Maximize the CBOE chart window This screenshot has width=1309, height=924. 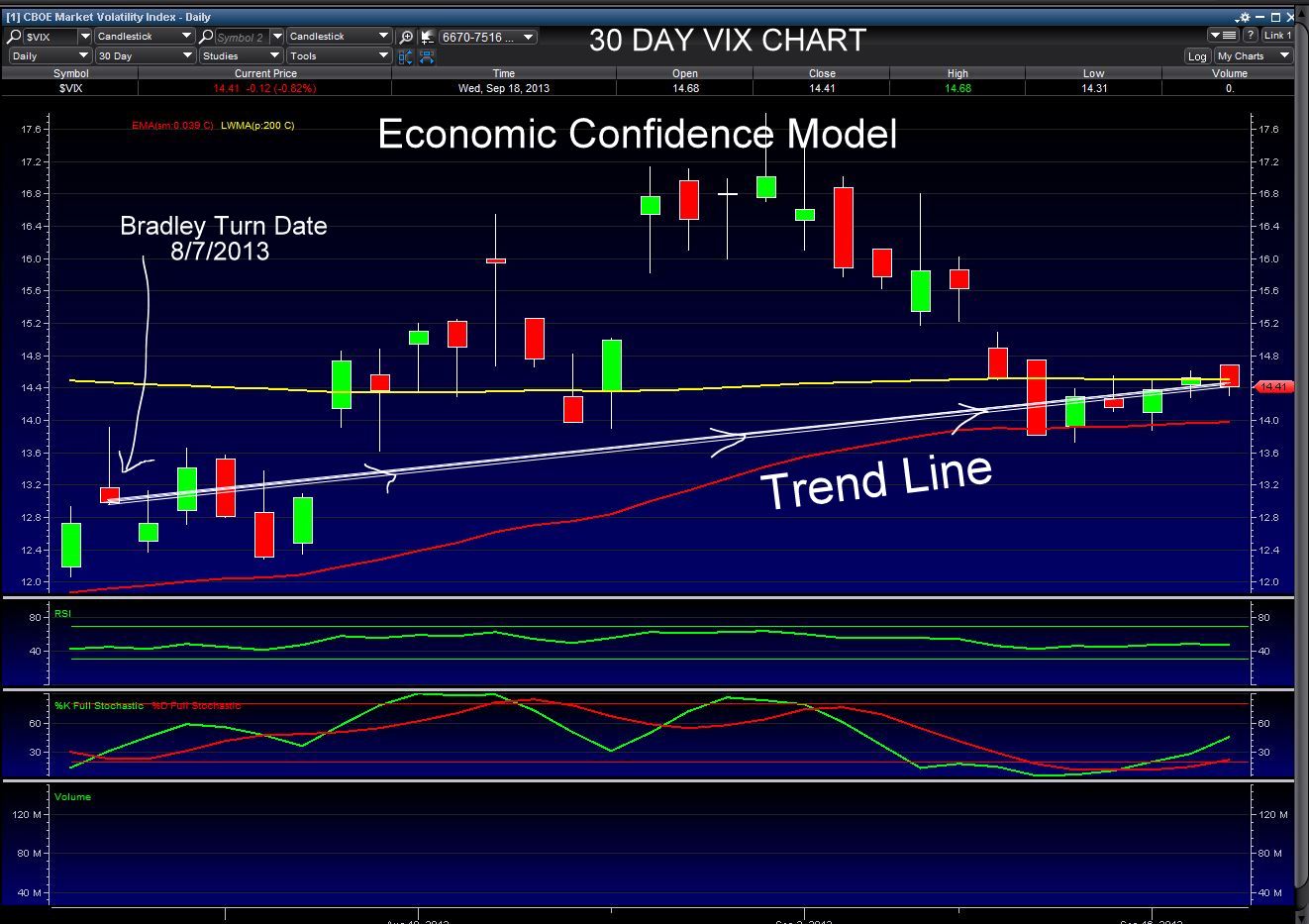[x=1276, y=17]
